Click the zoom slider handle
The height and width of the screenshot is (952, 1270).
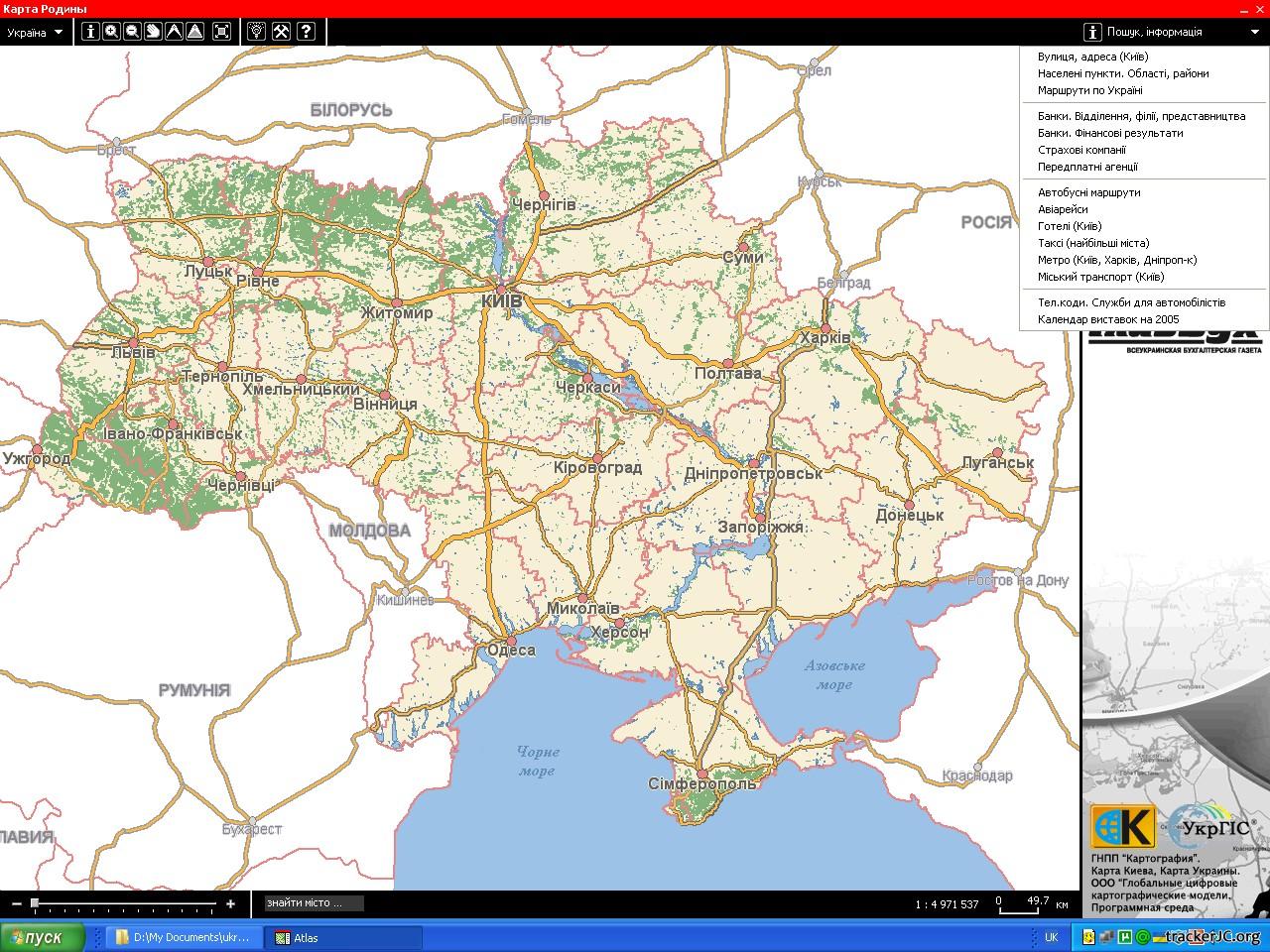(35, 903)
